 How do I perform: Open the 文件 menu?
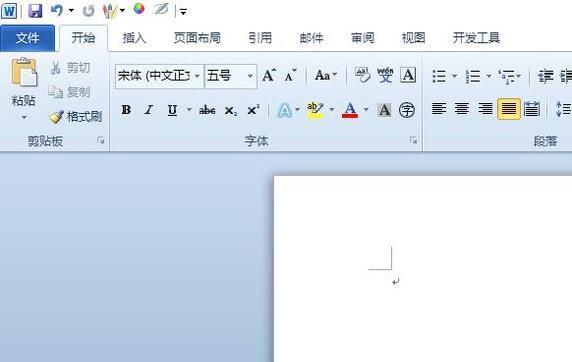point(27,38)
